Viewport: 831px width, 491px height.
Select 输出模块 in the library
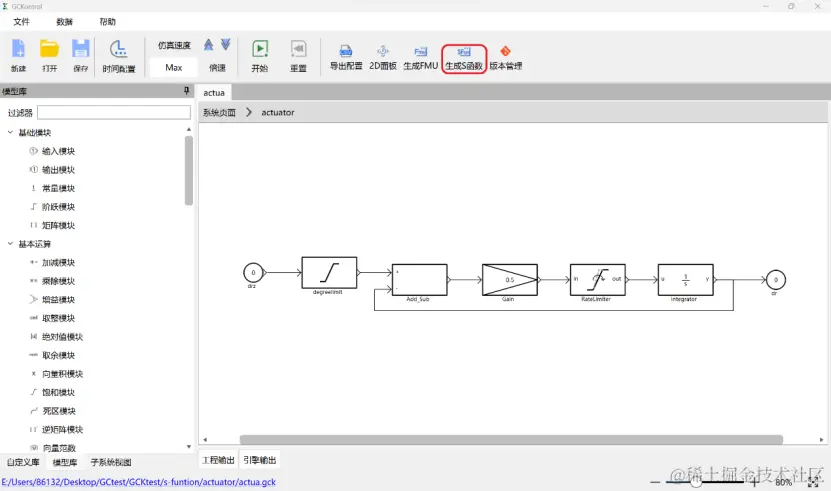coord(58,170)
